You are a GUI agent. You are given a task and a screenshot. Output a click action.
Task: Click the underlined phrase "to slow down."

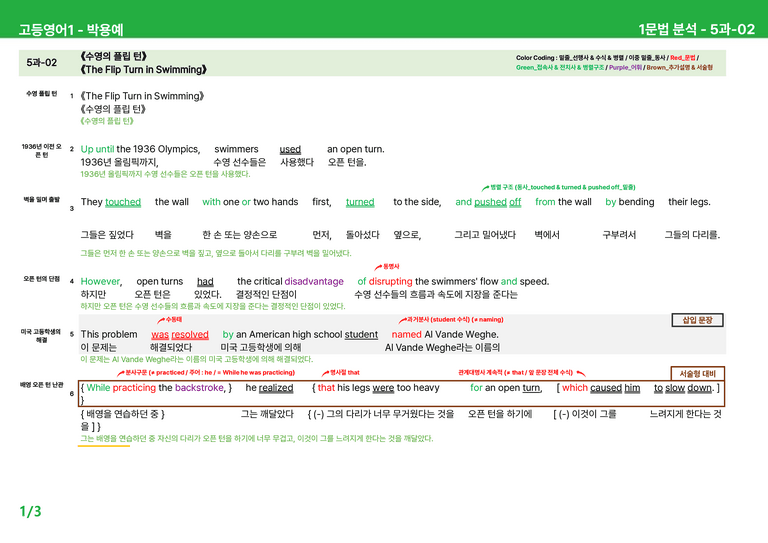685,388
